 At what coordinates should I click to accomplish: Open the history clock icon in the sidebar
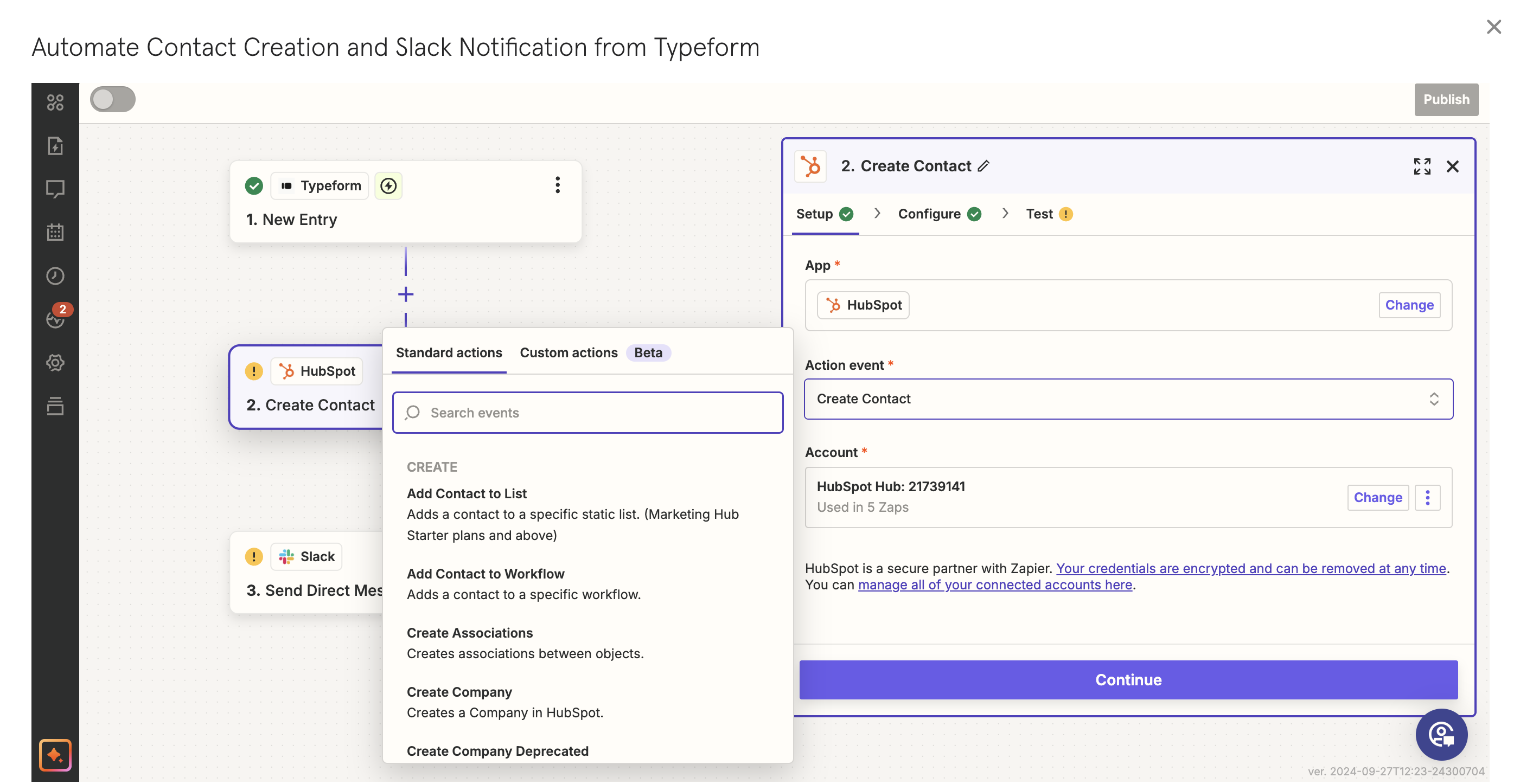(x=55, y=276)
